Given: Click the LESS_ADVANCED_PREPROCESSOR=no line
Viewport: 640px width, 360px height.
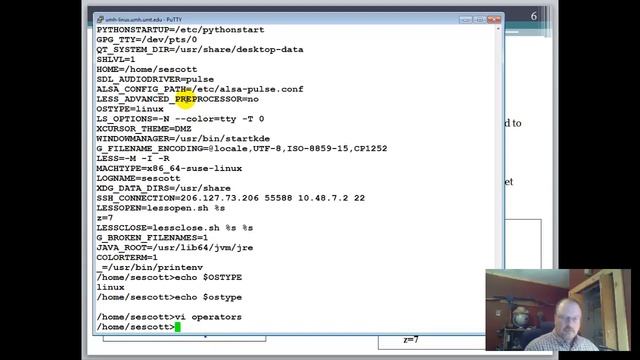Looking at the screenshot, I should pyautogui.click(x=178, y=99).
